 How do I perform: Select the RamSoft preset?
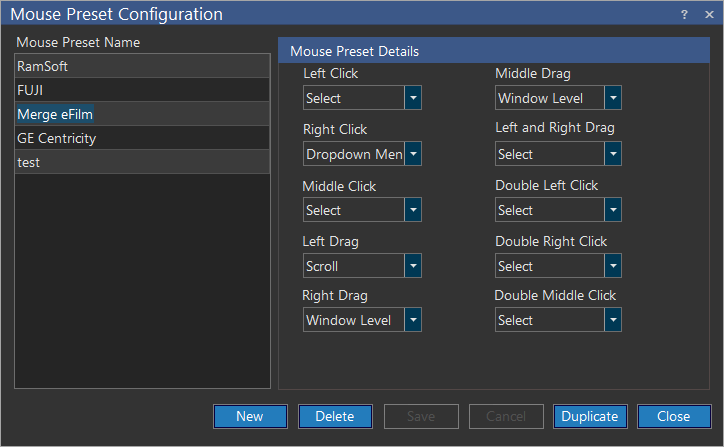tap(142, 66)
